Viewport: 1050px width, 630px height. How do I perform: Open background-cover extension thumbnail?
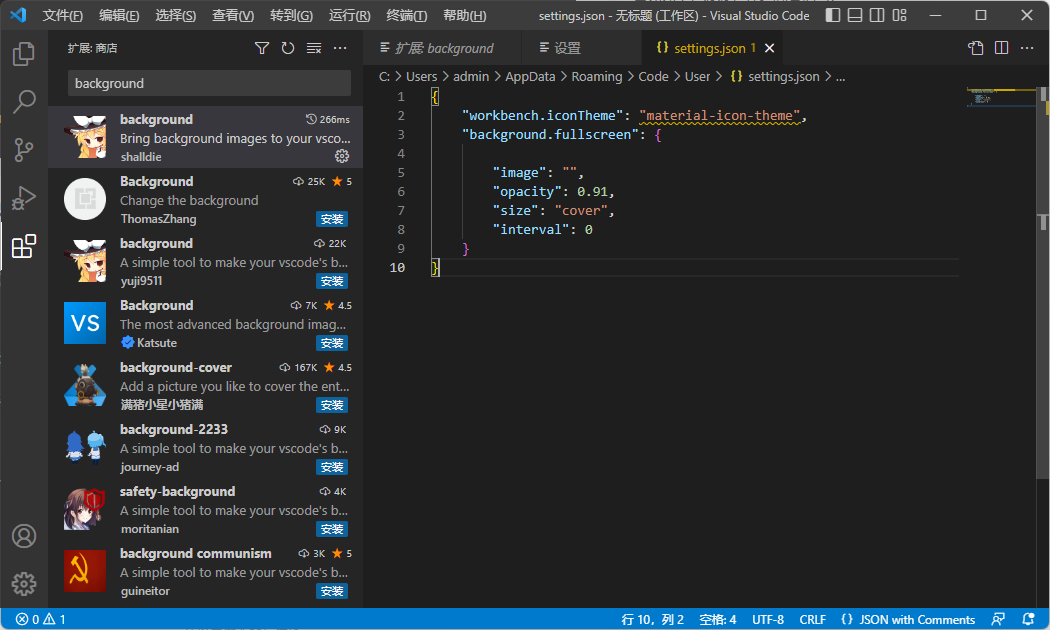click(85, 386)
